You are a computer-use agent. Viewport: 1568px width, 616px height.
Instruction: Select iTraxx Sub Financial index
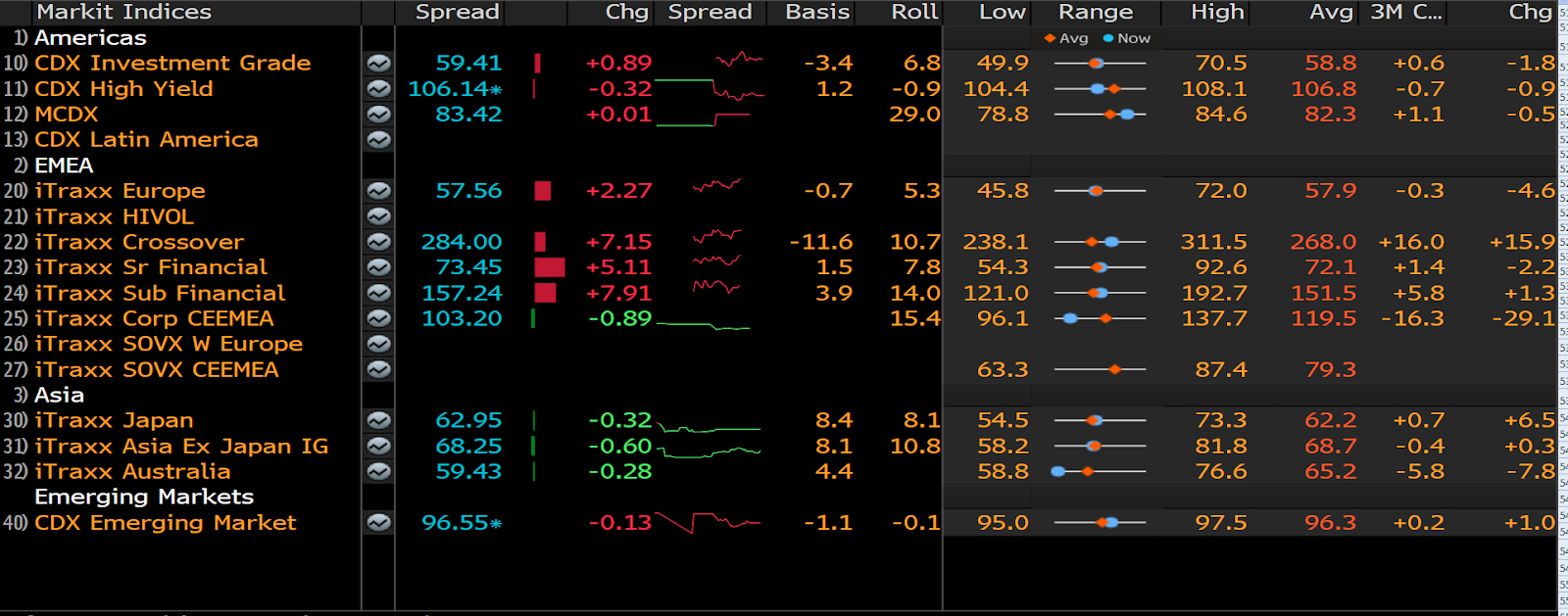pyautogui.click(x=160, y=293)
